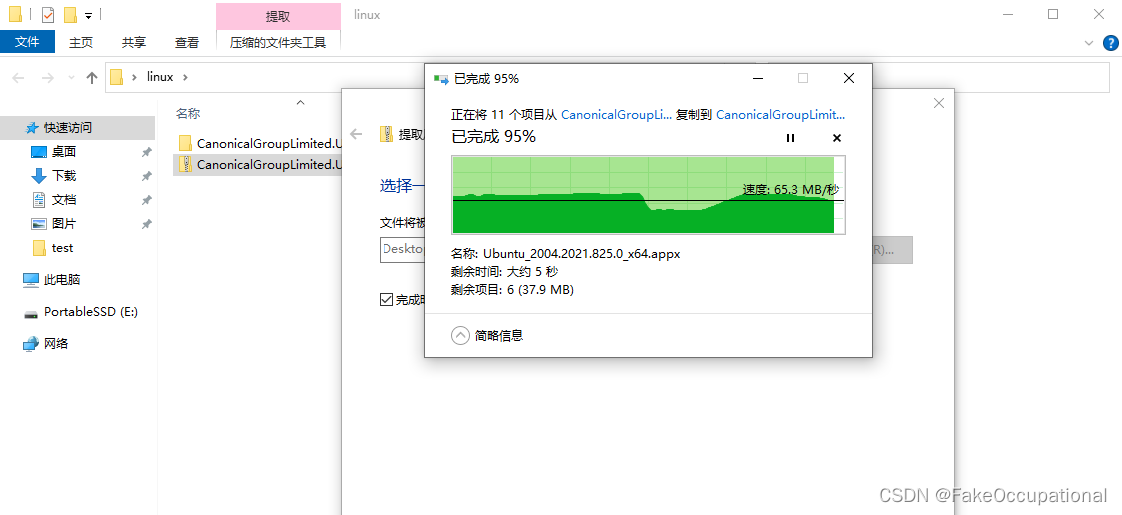Close the extract wizard dialog
Image resolution: width=1122 pixels, height=515 pixels.
click(x=939, y=104)
